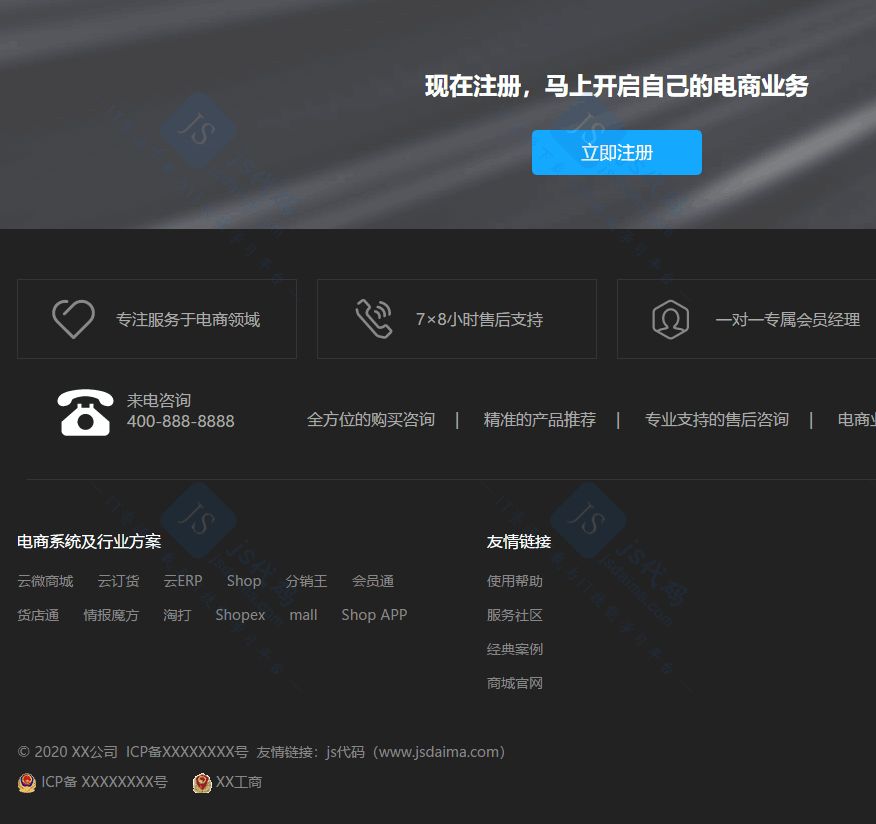Image resolution: width=876 pixels, height=824 pixels.
Task: Visit the 经典案例 page
Action: (514, 649)
